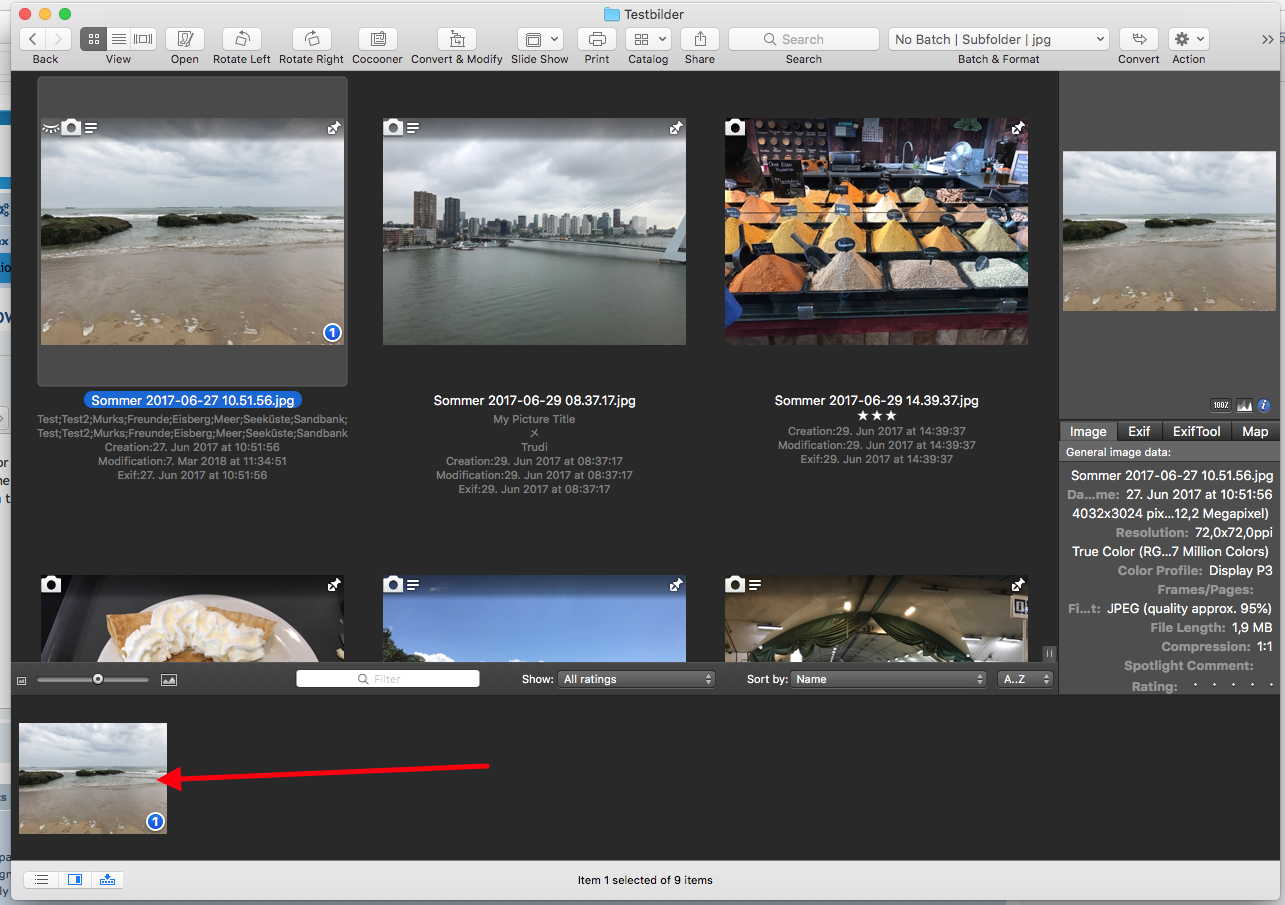Switch to the Map tab

tap(1255, 431)
